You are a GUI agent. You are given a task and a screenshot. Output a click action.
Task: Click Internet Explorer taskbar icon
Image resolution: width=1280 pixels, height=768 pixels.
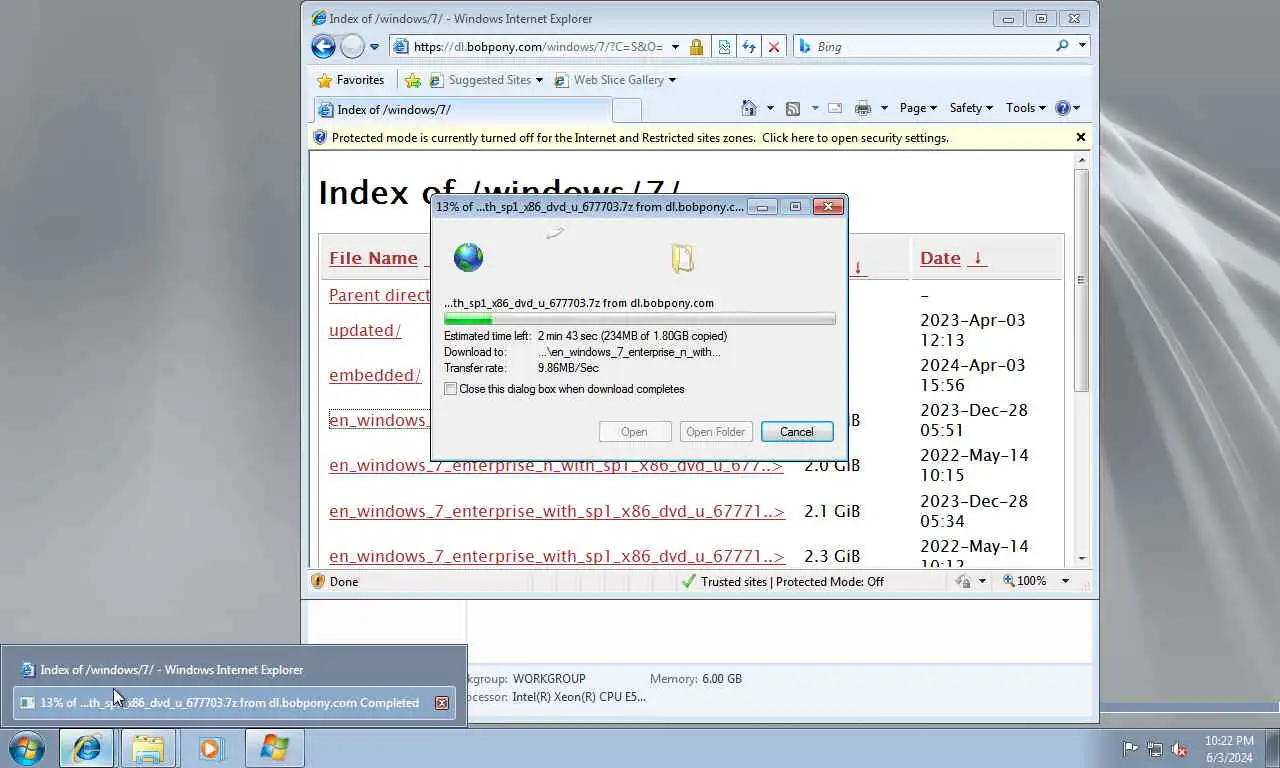point(87,748)
